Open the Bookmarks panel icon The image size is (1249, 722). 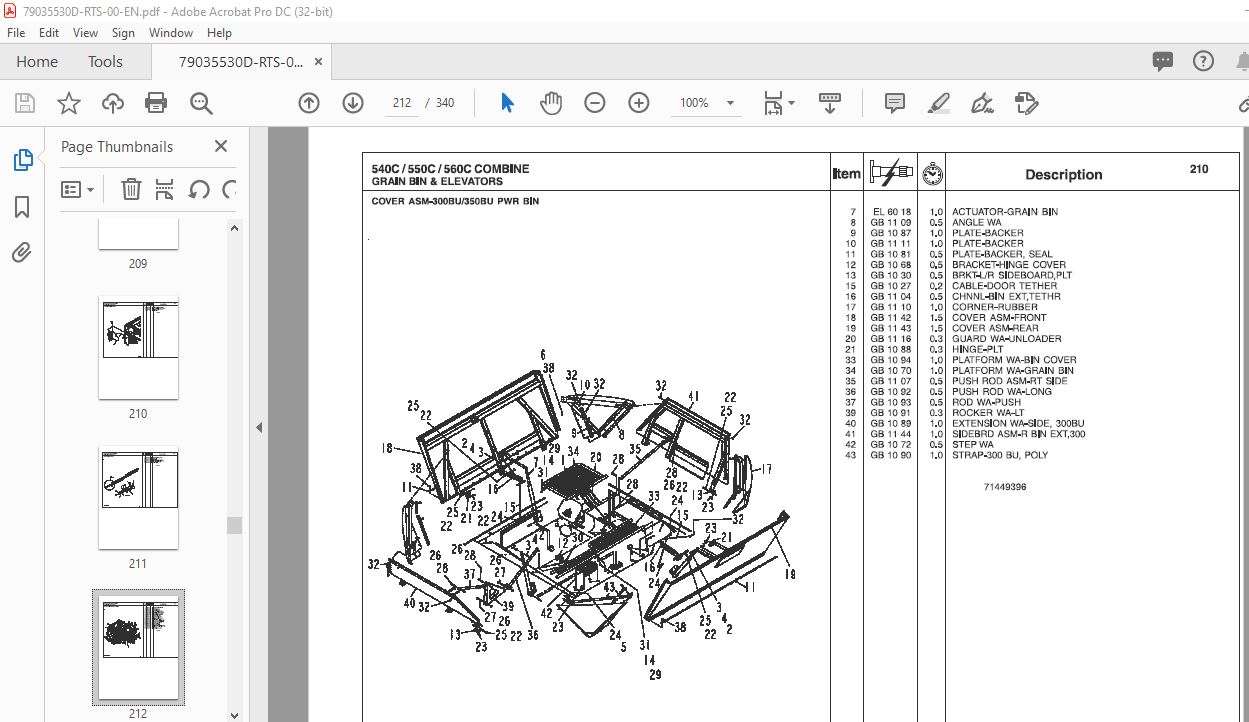tap(22, 207)
